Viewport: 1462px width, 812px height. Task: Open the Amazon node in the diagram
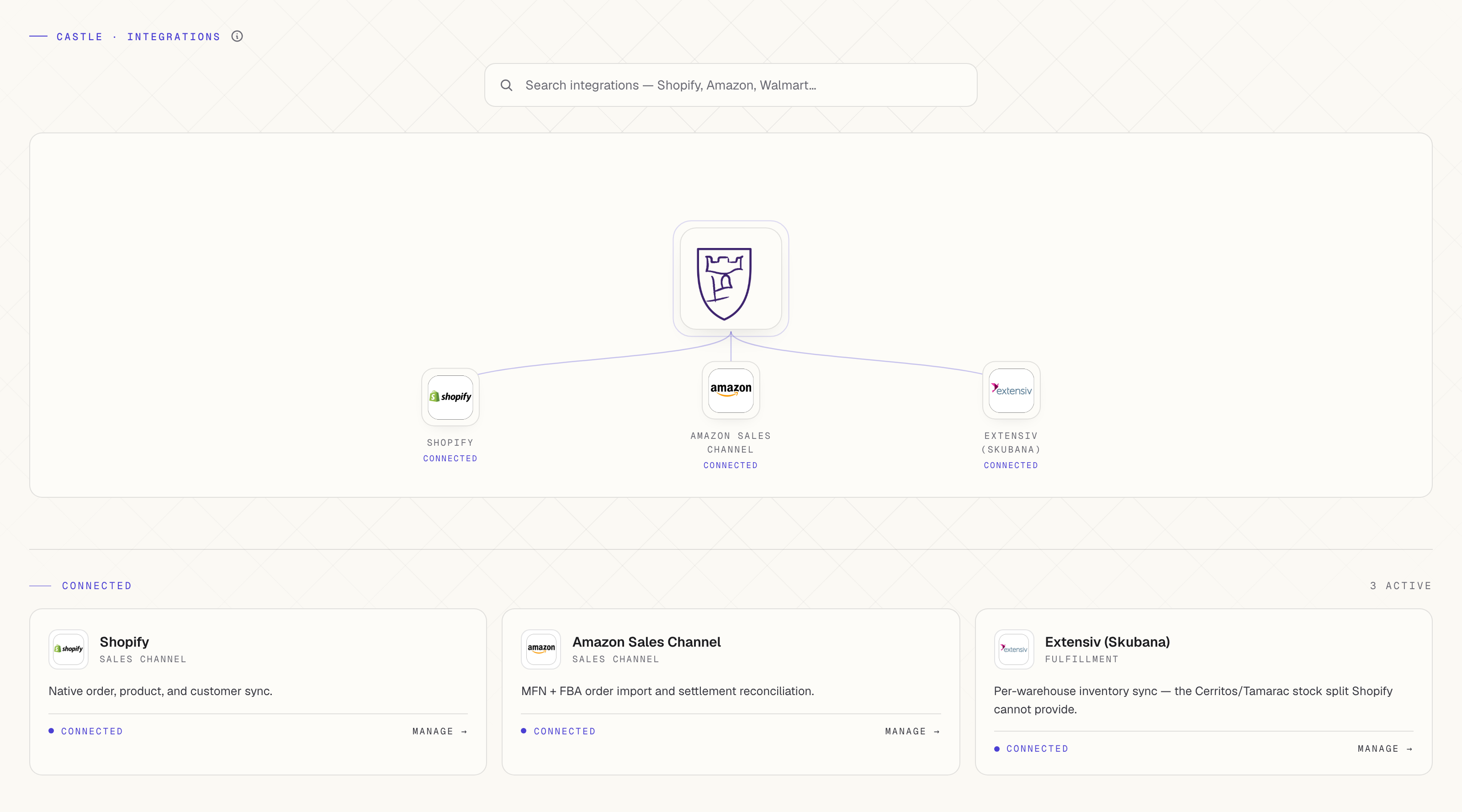pyautogui.click(x=731, y=390)
